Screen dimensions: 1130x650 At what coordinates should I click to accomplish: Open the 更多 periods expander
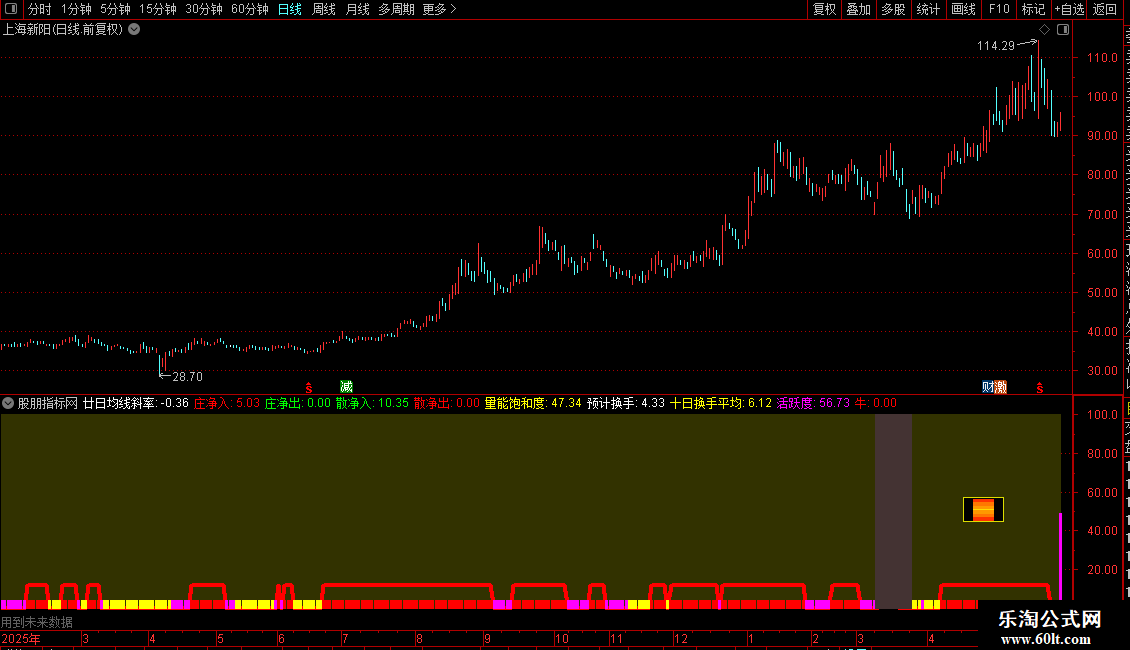click(440, 9)
